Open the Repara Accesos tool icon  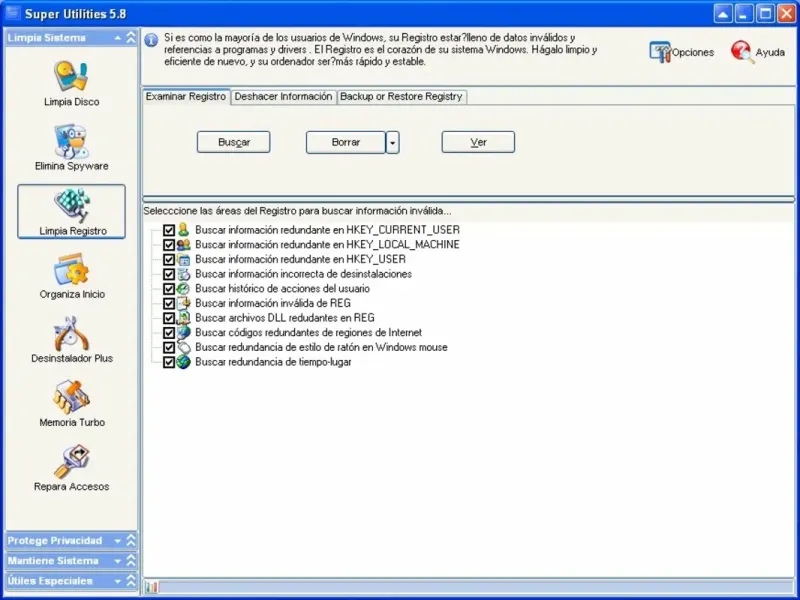point(71,461)
